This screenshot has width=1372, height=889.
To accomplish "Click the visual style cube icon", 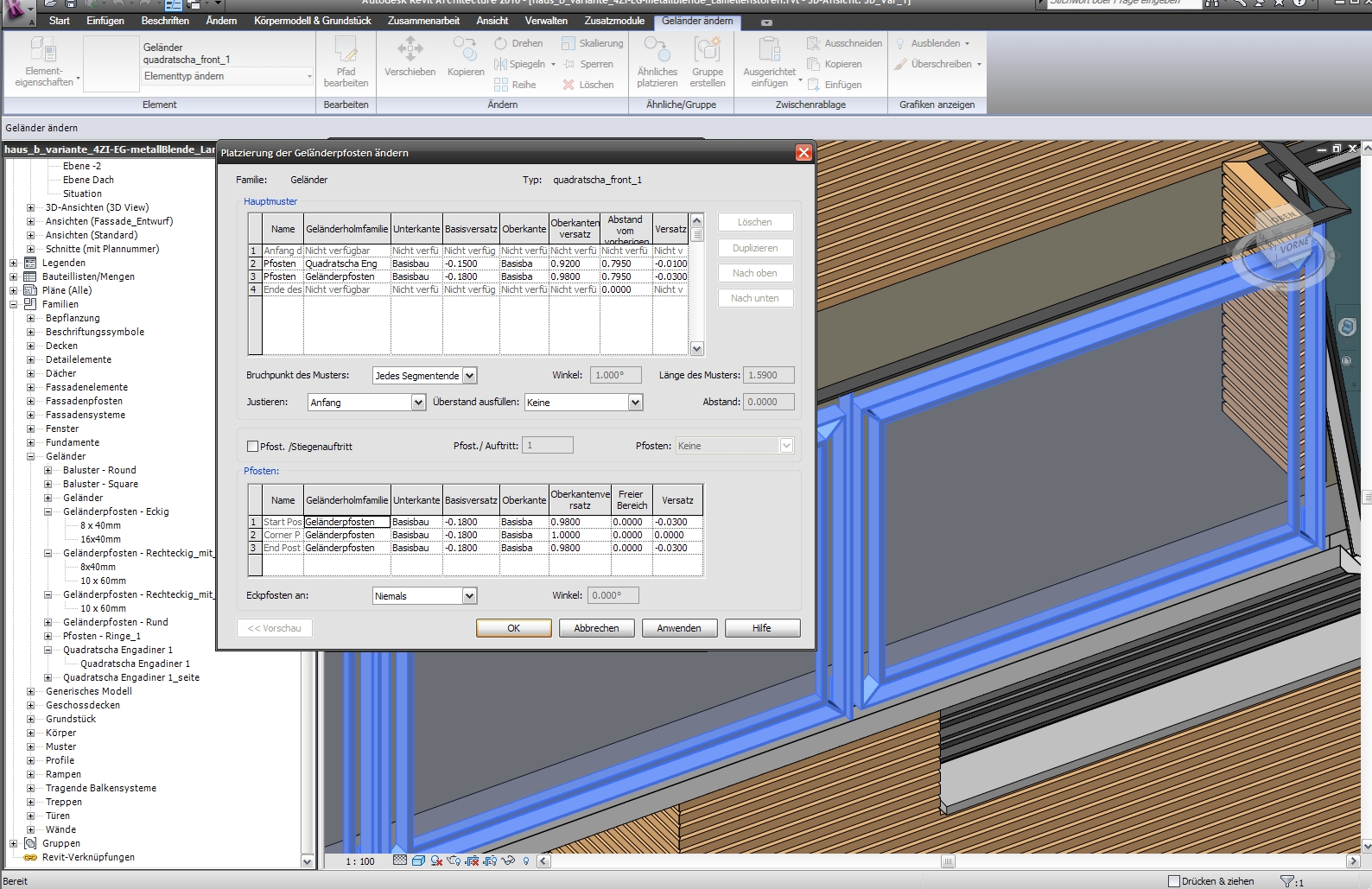I will [418, 860].
